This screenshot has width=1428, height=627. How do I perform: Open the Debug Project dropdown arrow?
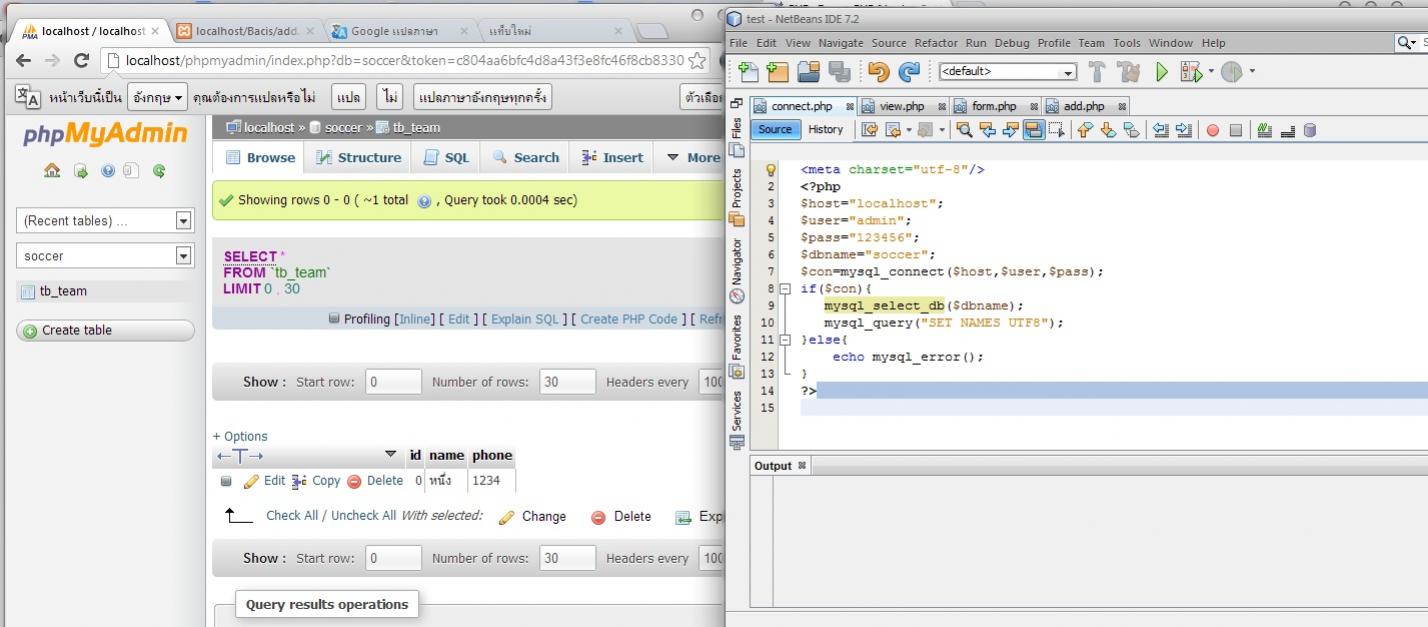(1210, 72)
